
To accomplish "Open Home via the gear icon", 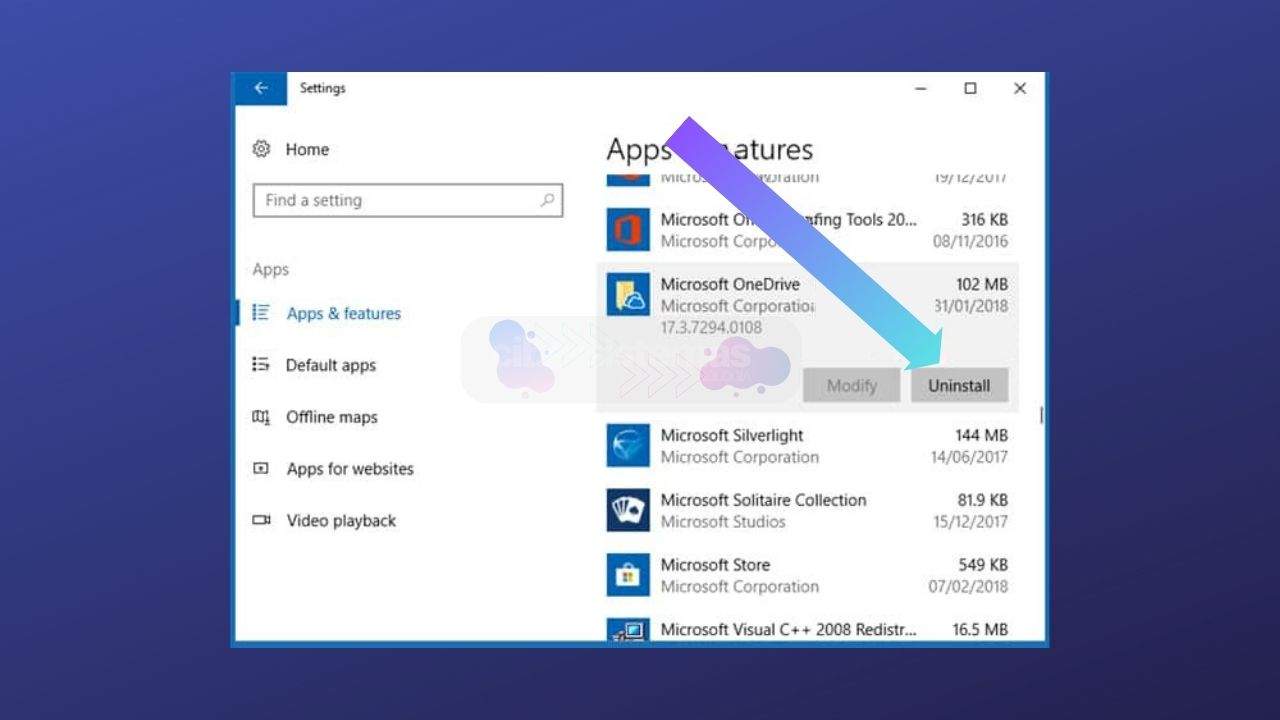I will 261,149.
